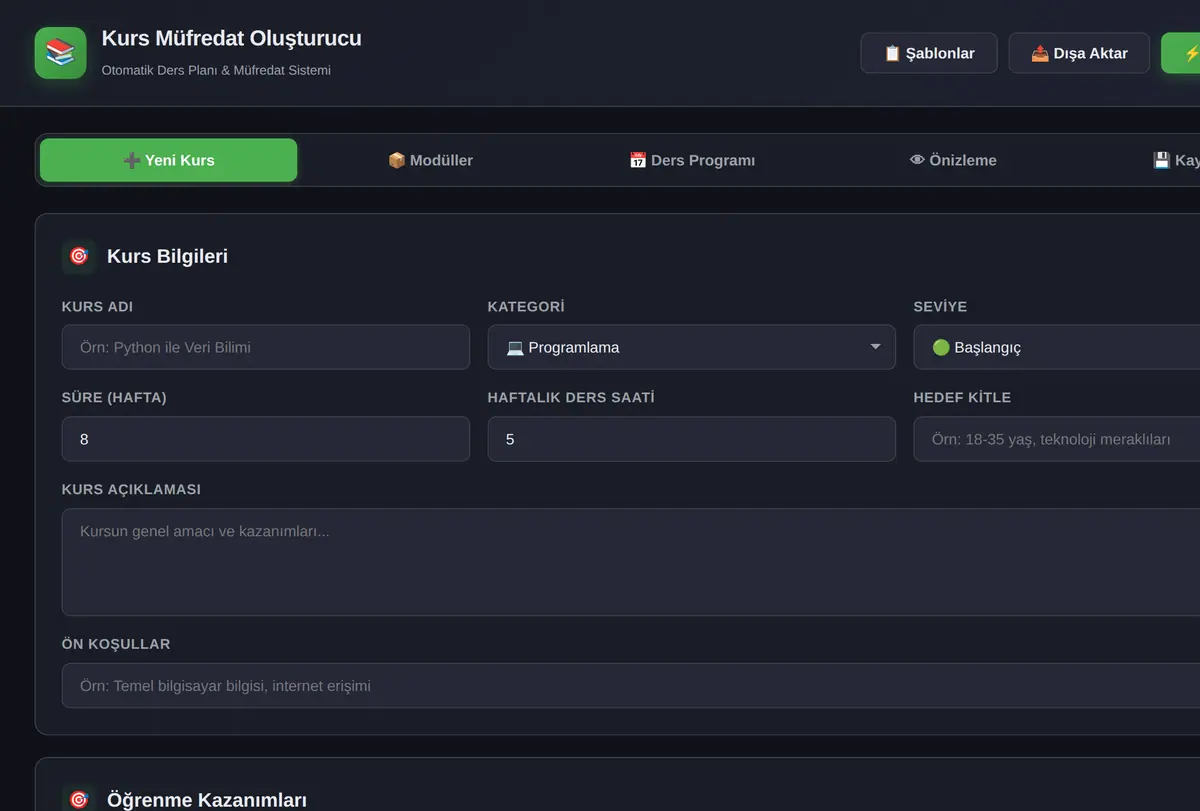Click the KURS AÇIKLAMASI field label
The image size is (1200, 811).
[x=131, y=489]
